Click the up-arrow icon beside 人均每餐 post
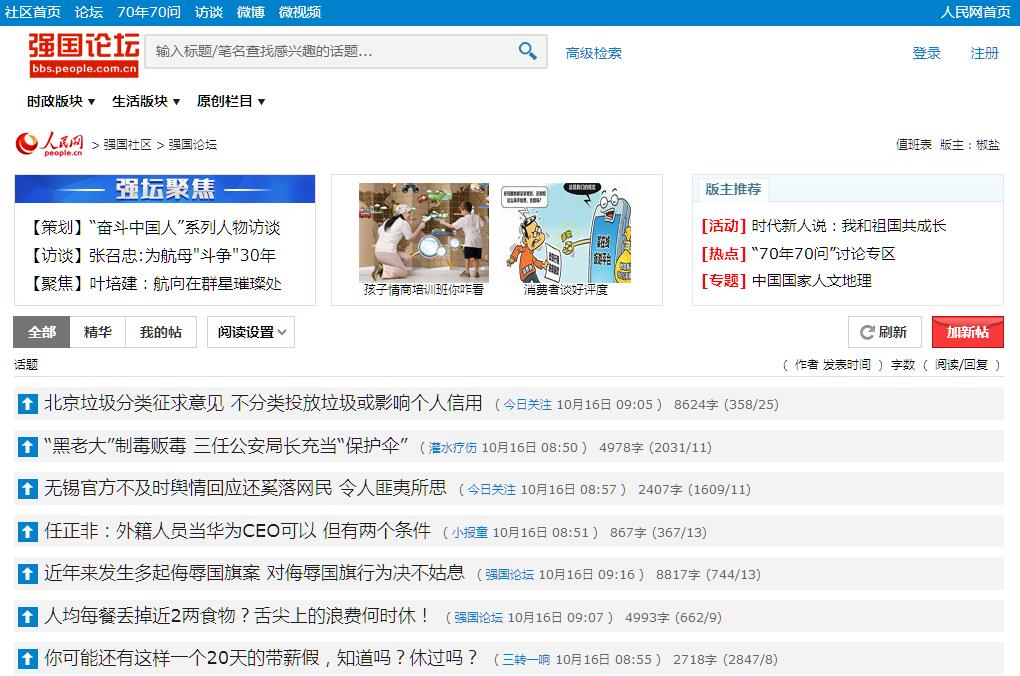Viewport: 1020px width, 676px height. pos(27,617)
